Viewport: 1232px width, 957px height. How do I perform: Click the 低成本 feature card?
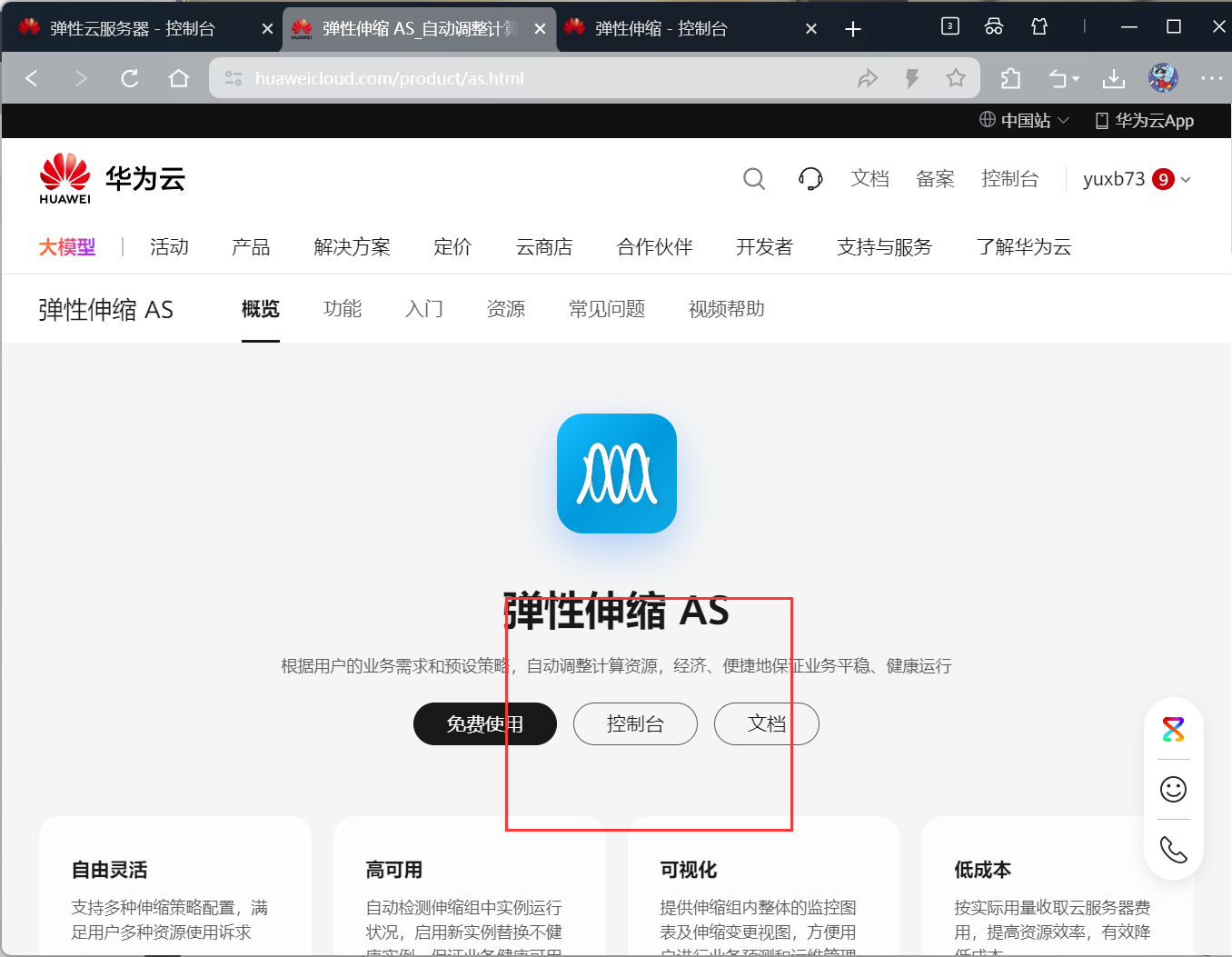1058,885
